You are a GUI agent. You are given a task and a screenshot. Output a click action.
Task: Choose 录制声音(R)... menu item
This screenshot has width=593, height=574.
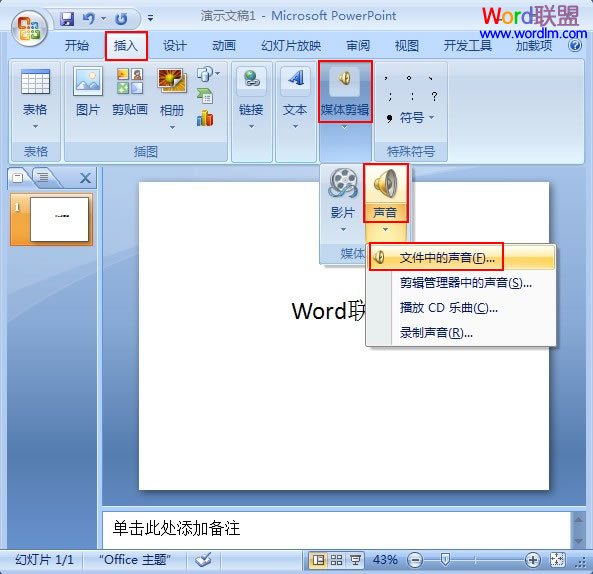coord(461,333)
